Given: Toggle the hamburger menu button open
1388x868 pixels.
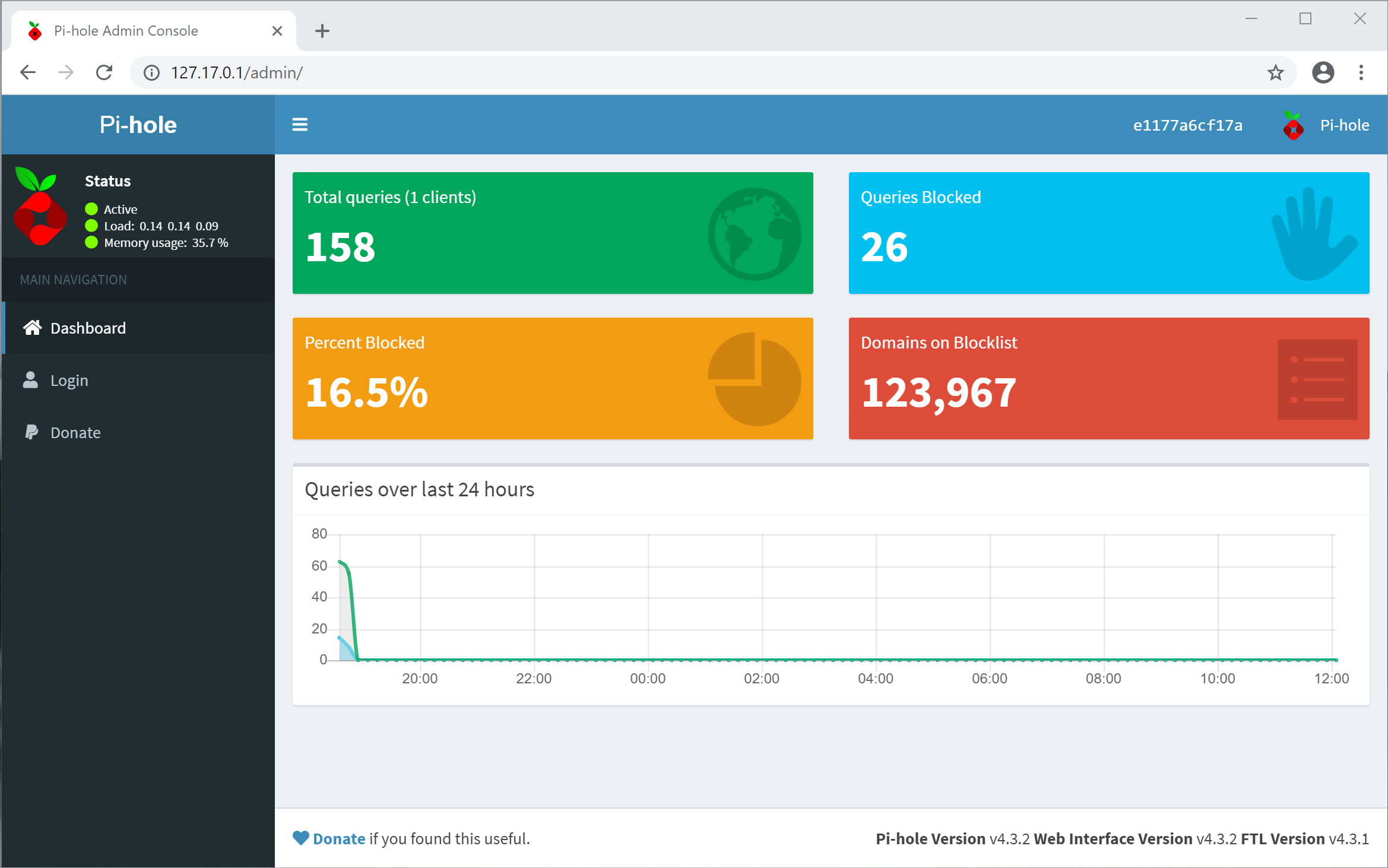Looking at the screenshot, I should [x=300, y=124].
